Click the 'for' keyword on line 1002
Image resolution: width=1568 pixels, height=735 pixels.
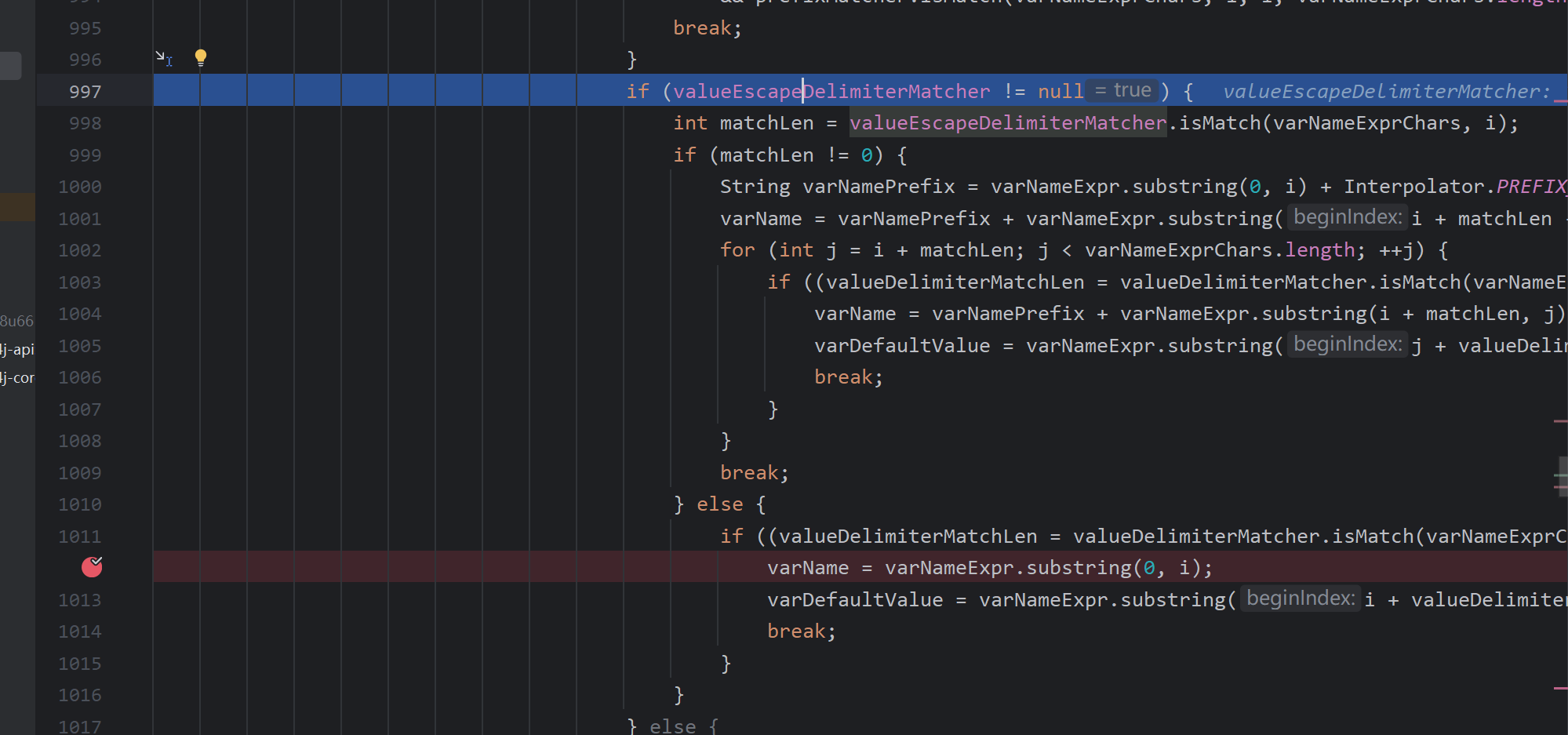pos(737,250)
